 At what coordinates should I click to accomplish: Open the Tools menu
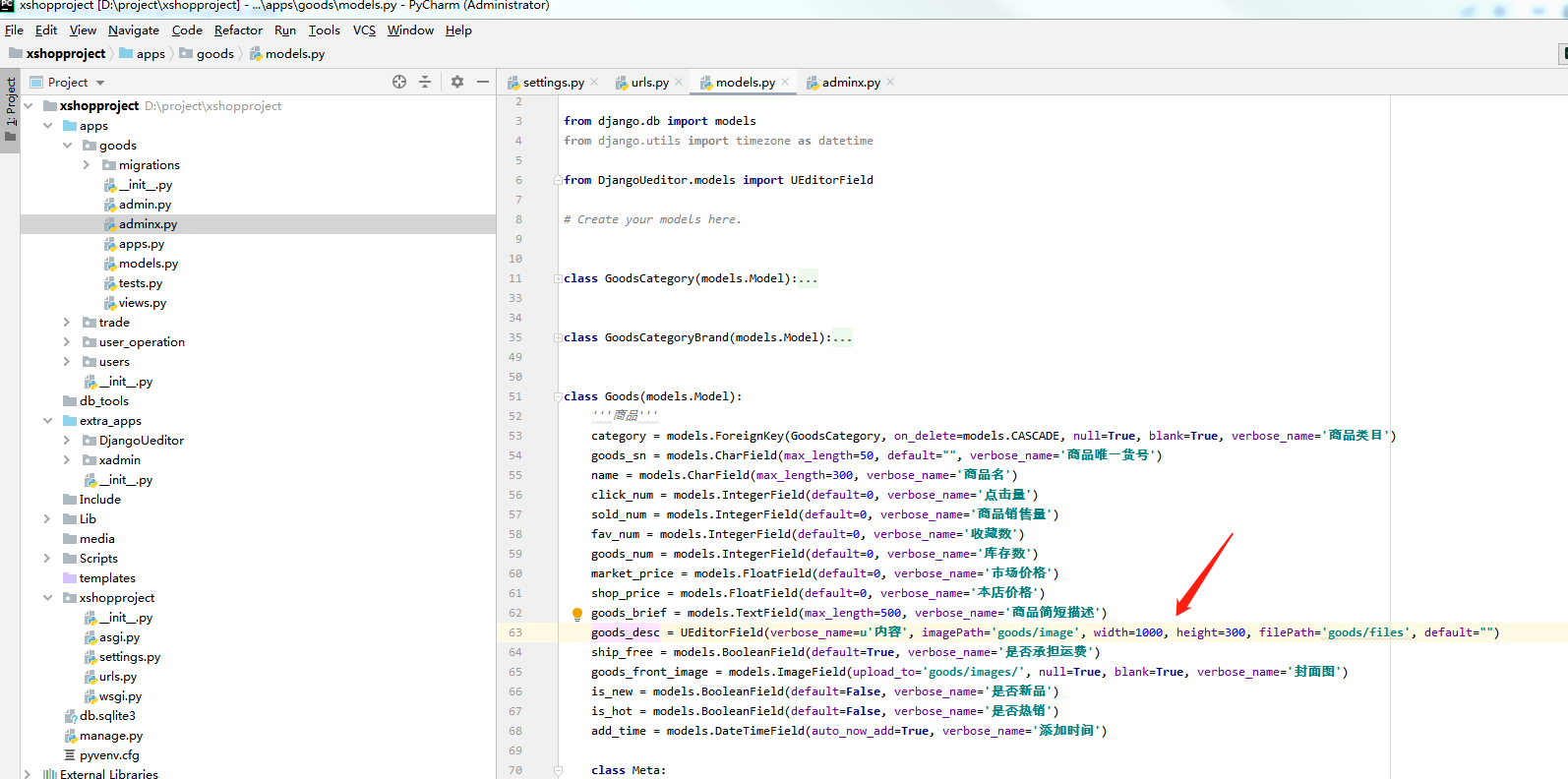(325, 30)
